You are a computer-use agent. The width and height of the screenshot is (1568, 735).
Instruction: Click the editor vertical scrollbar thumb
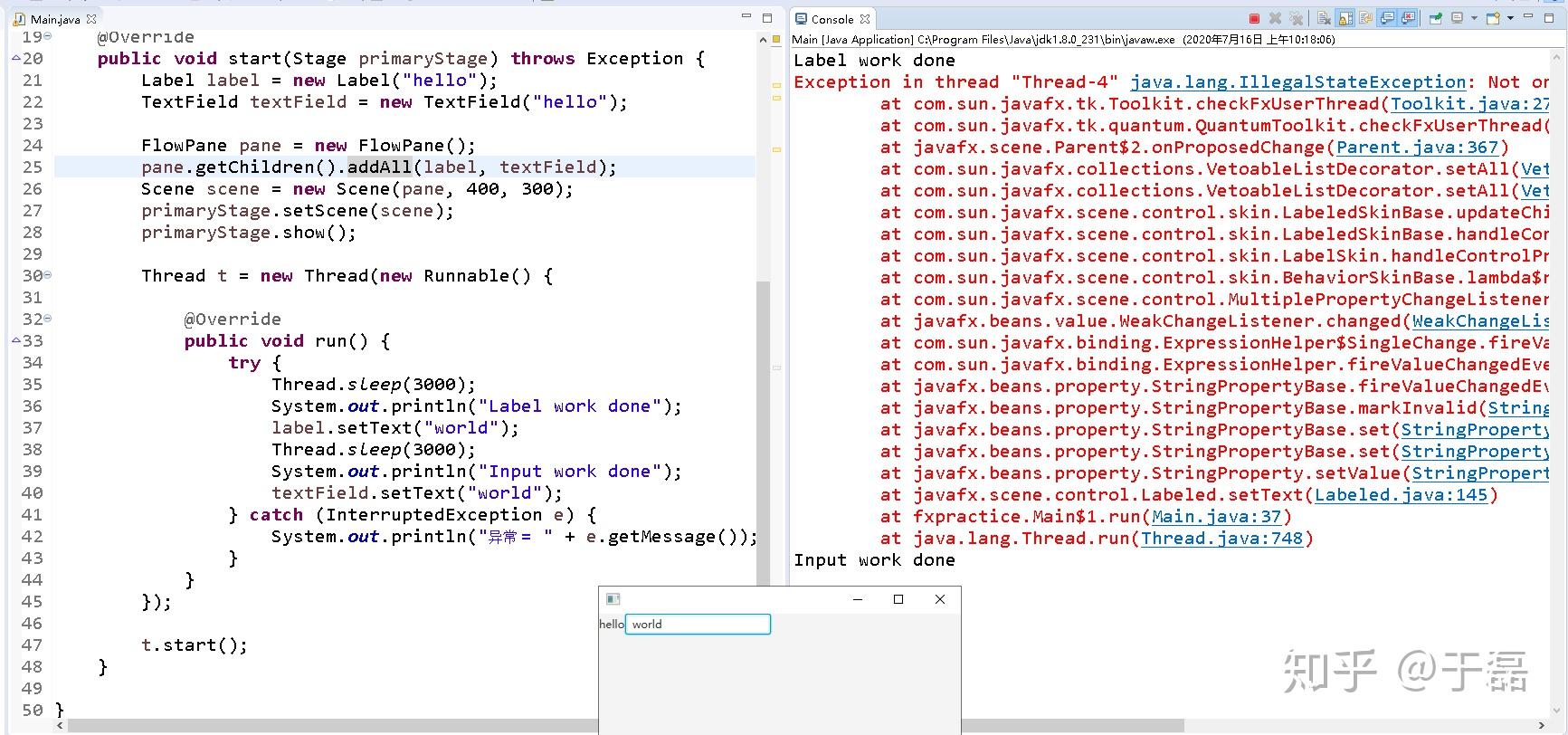tap(763, 433)
